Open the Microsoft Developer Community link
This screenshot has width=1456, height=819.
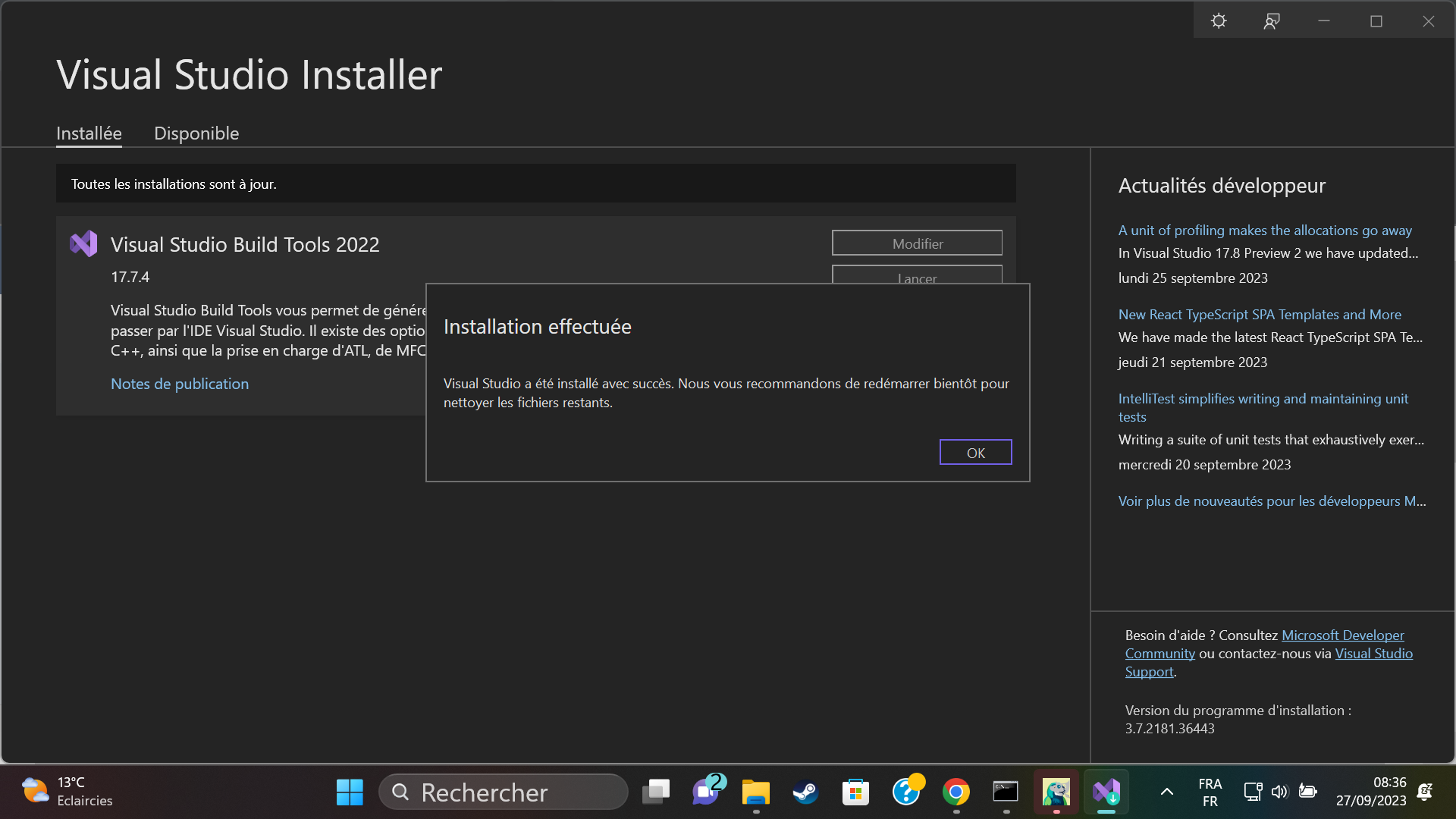click(1342, 635)
